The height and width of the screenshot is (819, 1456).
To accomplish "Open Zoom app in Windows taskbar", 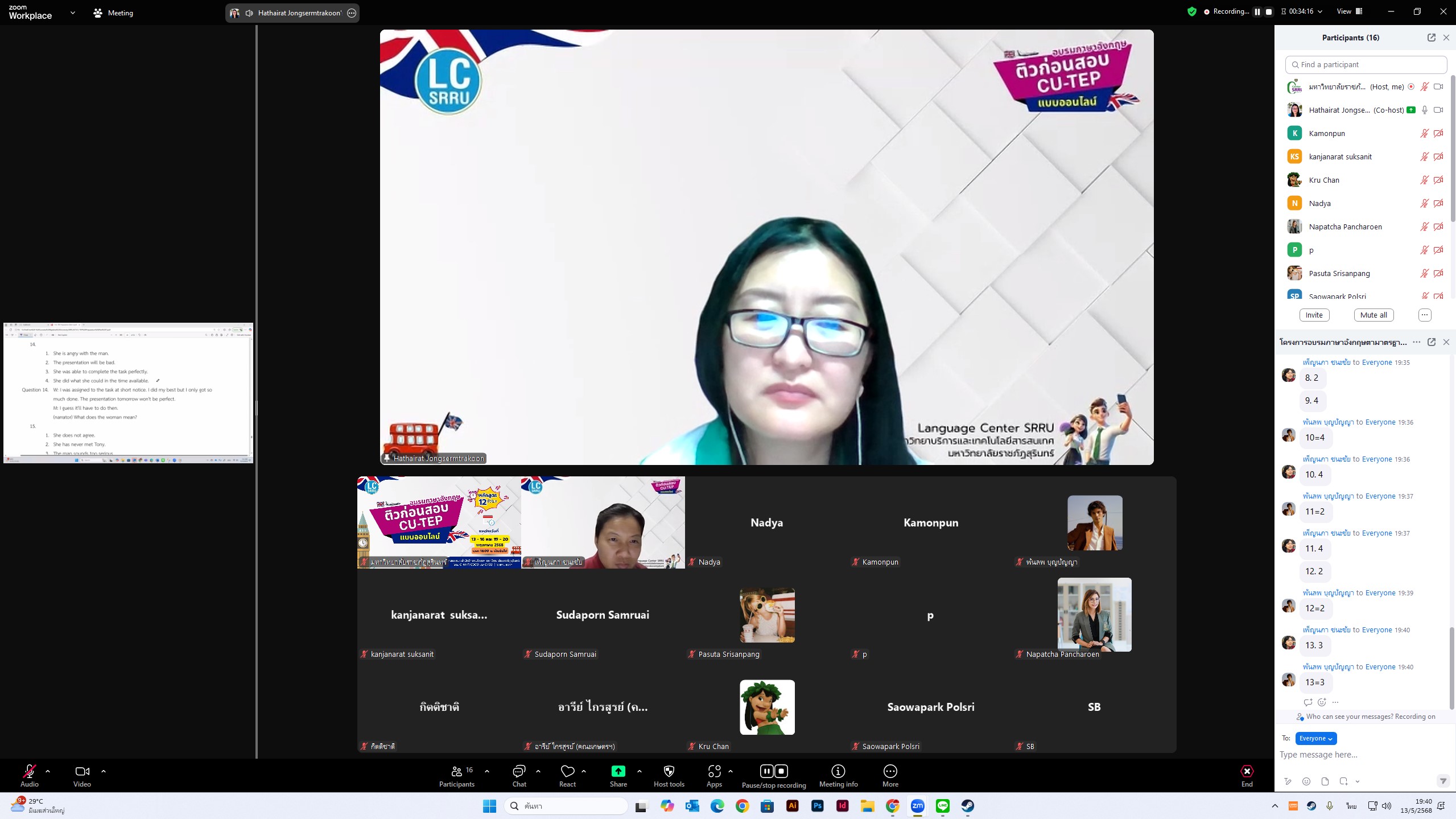I will [x=917, y=806].
